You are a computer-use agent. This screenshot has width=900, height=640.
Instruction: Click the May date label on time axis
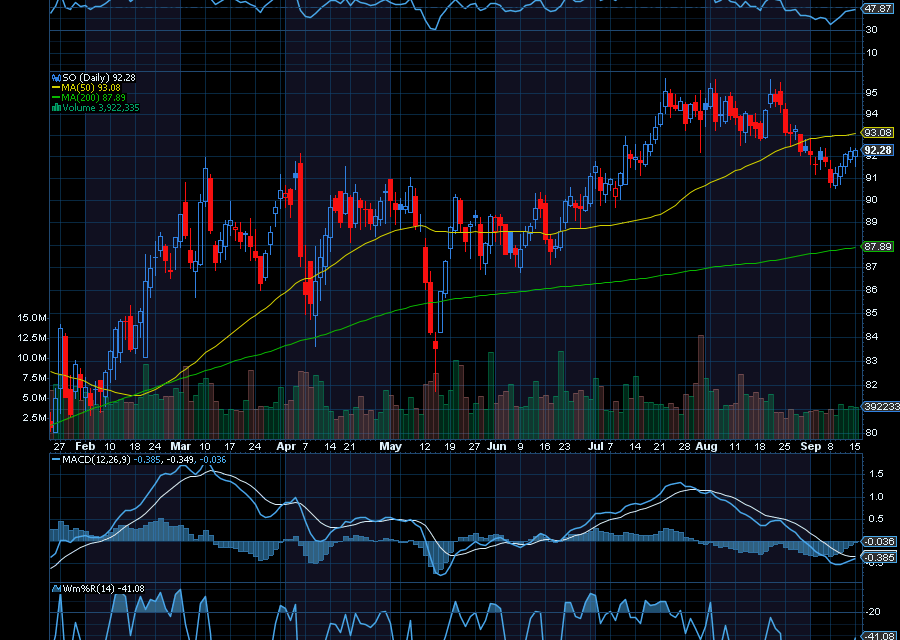[x=391, y=447]
